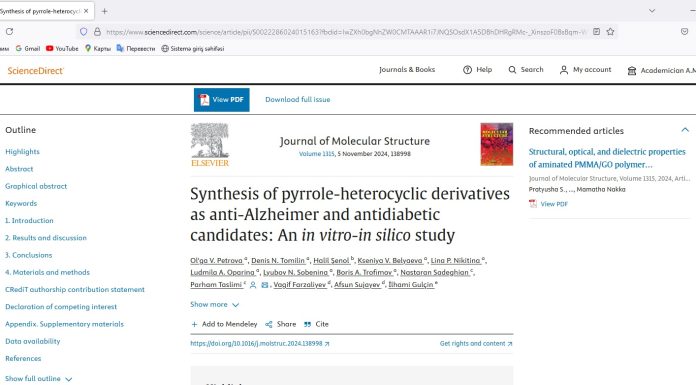
Task: Collapse the Recommended articles panel
Action: pyautogui.click(x=685, y=130)
